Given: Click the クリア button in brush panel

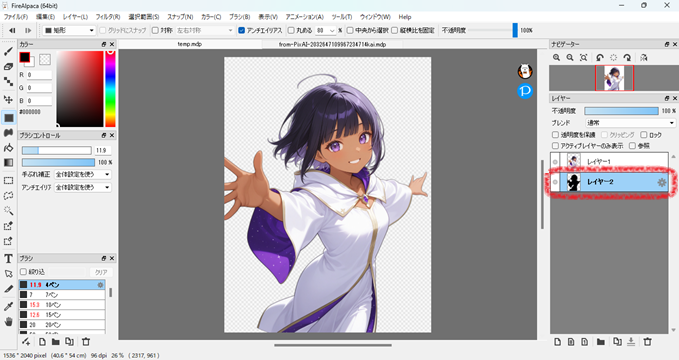Looking at the screenshot, I should coord(101,272).
